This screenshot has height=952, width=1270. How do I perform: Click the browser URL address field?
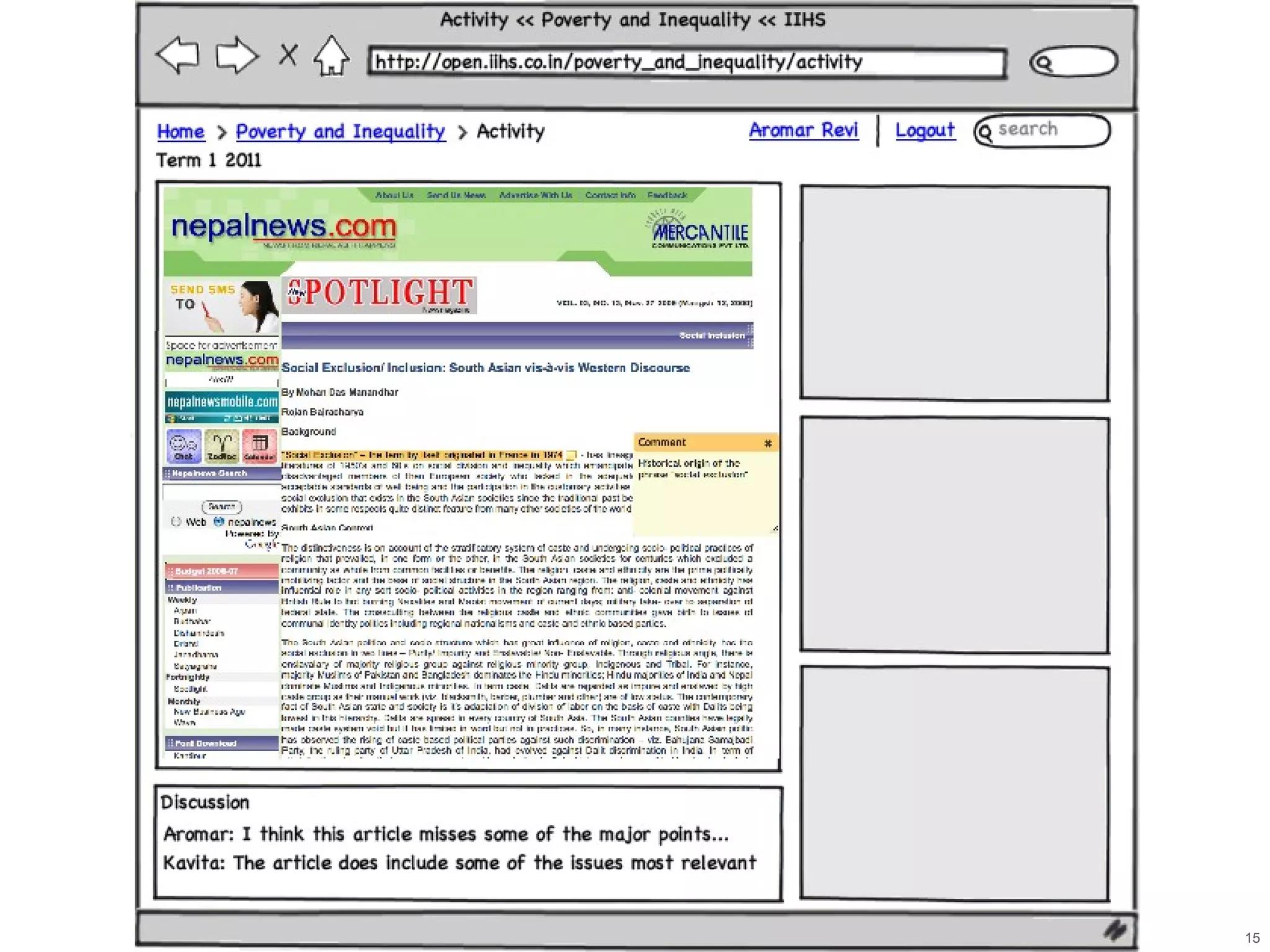pyautogui.click(x=686, y=63)
